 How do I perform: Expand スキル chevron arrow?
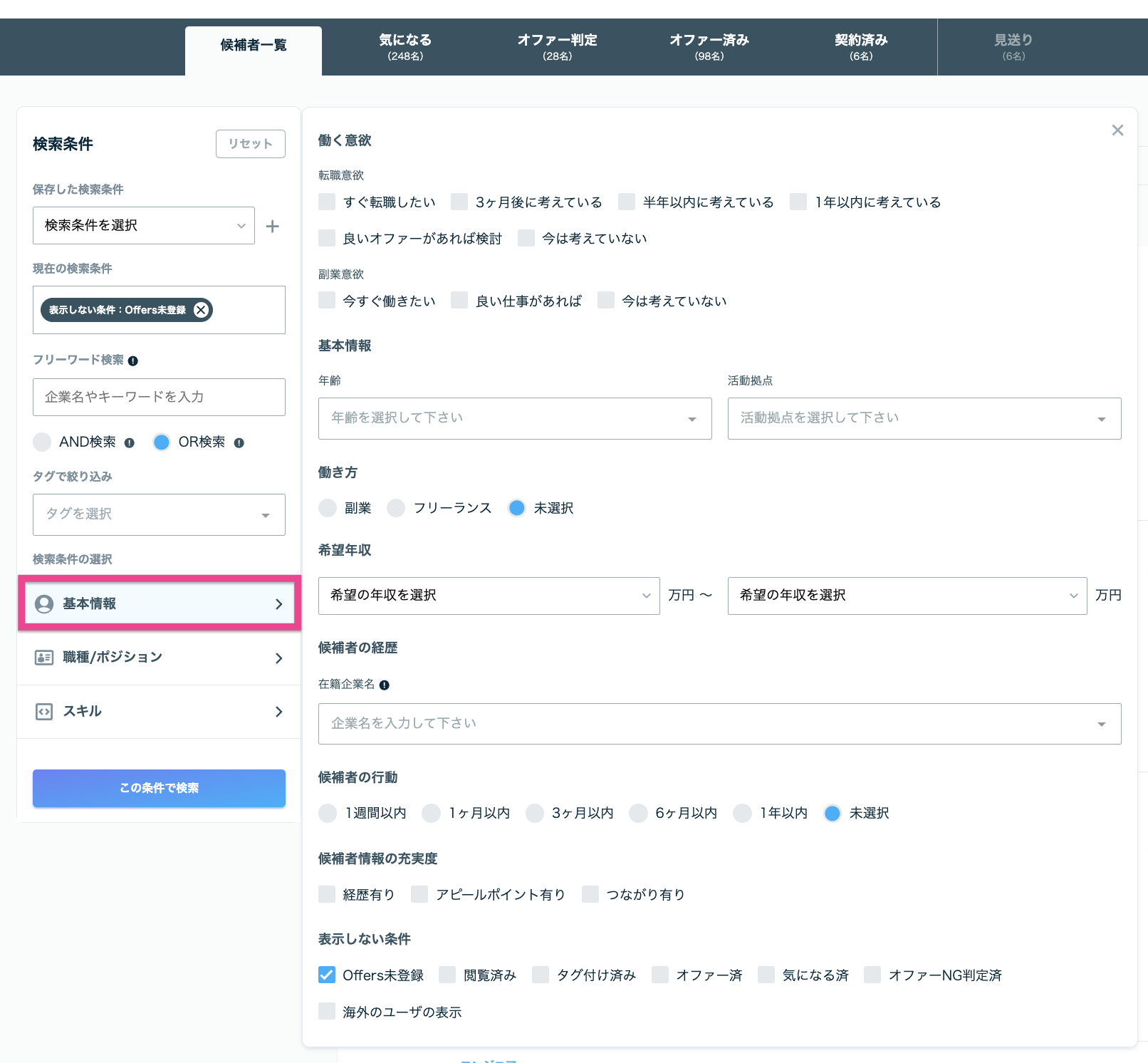click(x=278, y=712)
